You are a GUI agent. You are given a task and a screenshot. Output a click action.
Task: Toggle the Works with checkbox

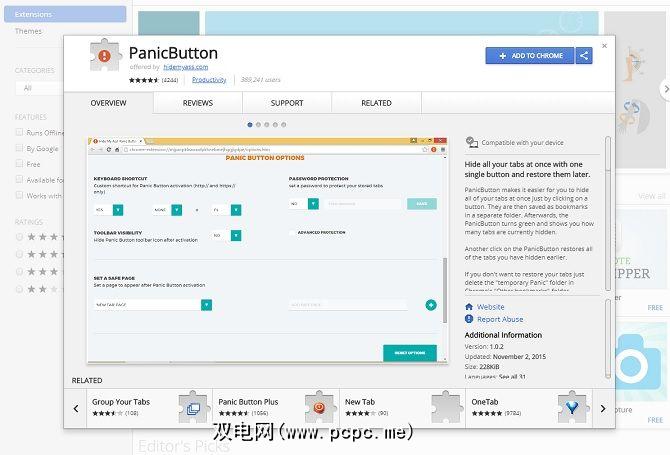(19, 195)
